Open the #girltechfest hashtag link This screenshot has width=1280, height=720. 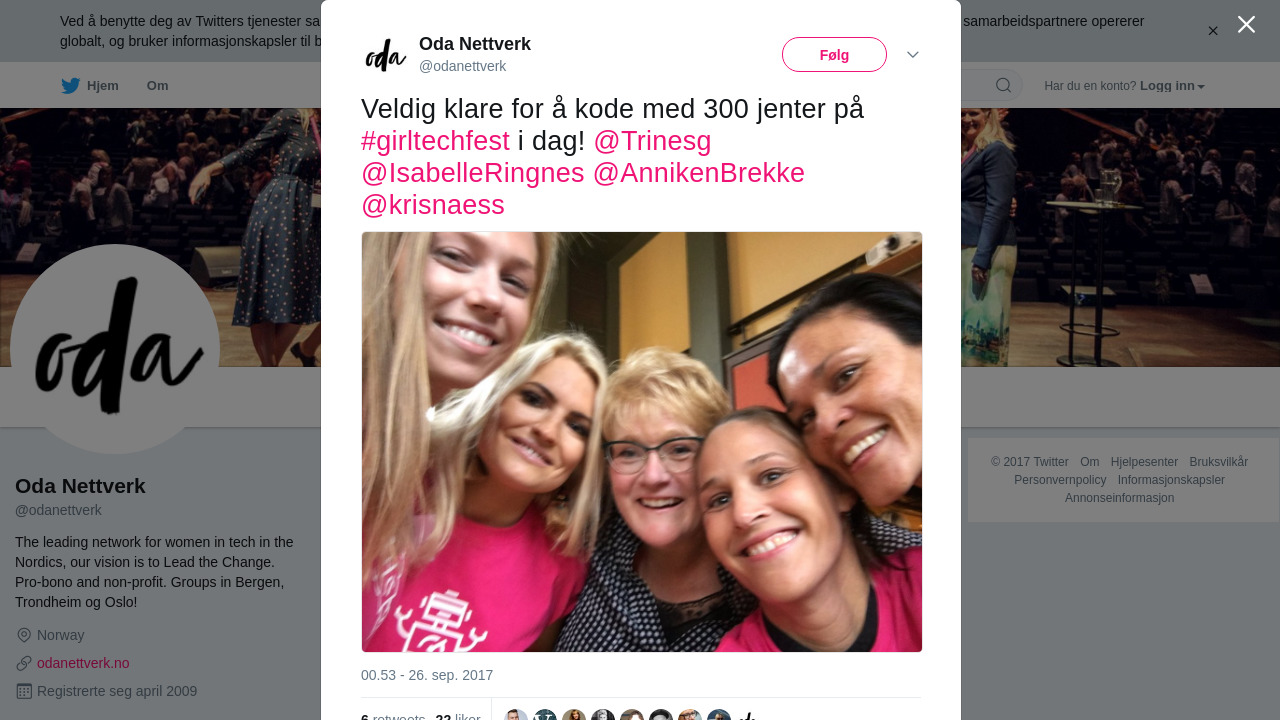click(435, 141)
